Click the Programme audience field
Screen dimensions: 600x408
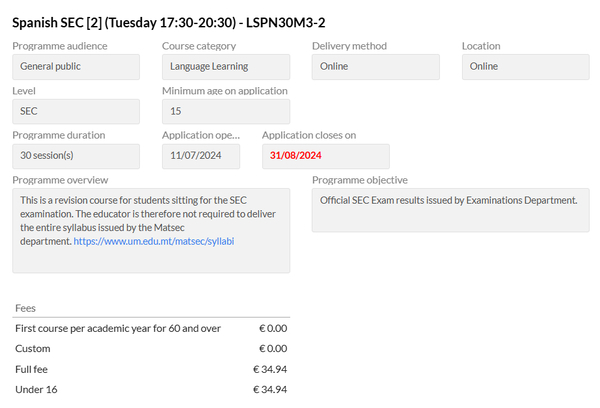[x=76, y=67]
